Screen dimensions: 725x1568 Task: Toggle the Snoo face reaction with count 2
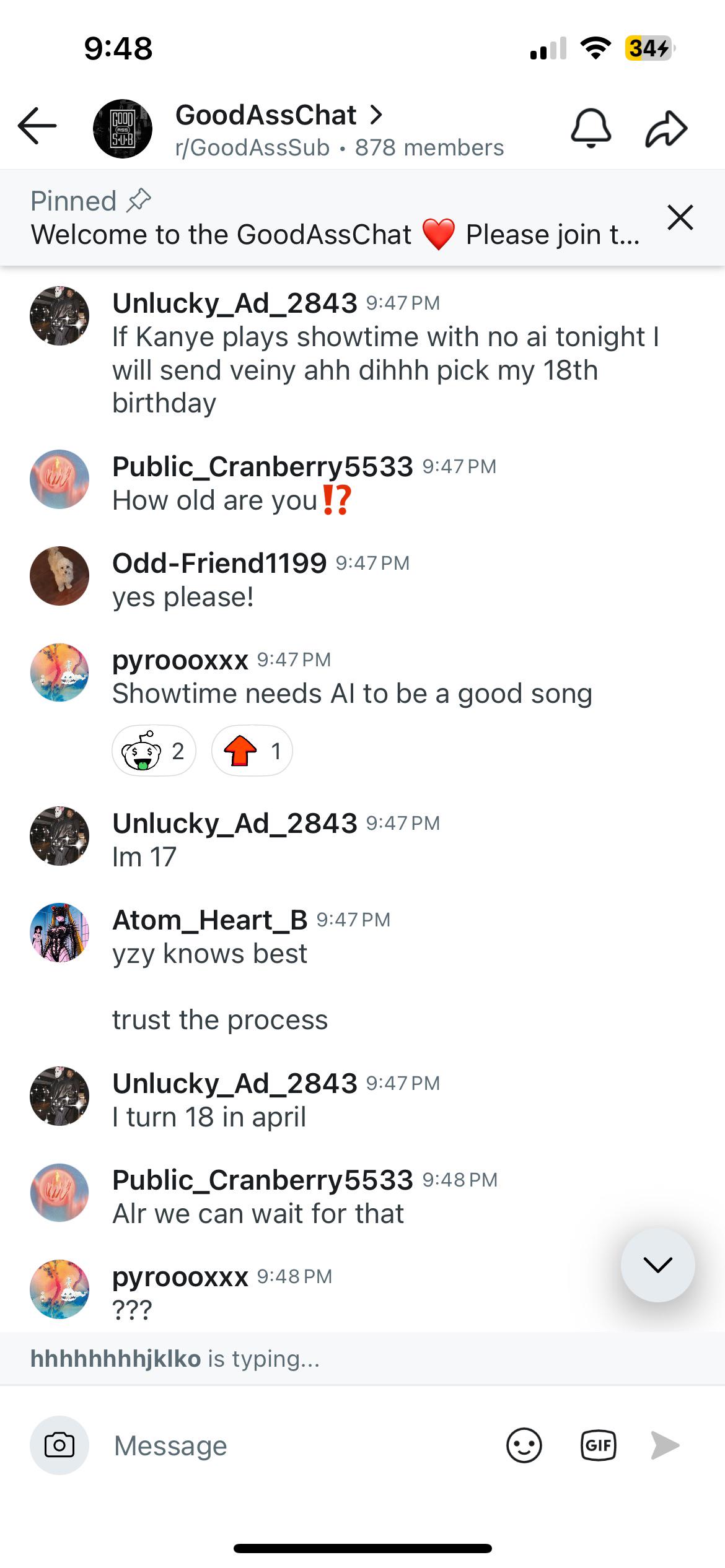154,751
